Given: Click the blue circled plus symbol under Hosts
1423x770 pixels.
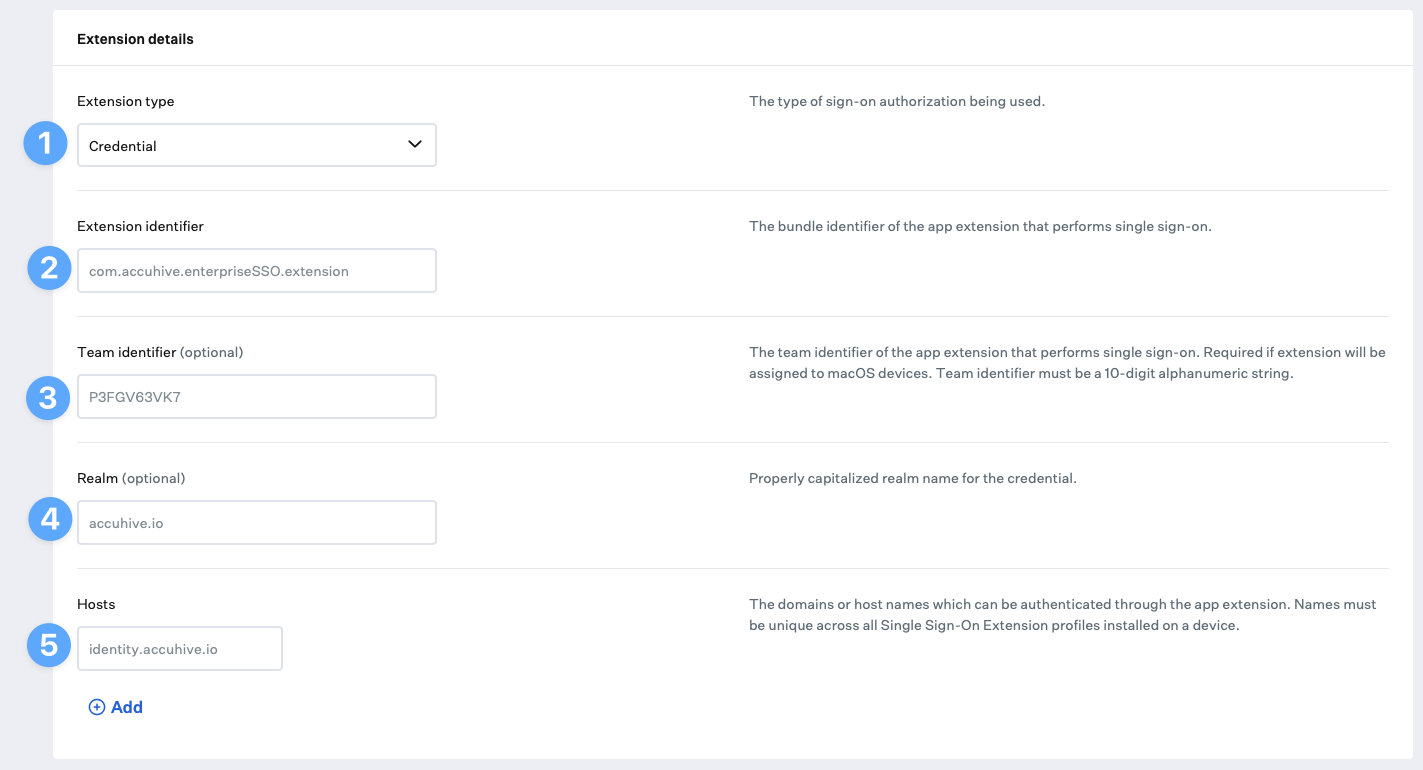Looking at the screenshot, I should click(x=96, y=707).
